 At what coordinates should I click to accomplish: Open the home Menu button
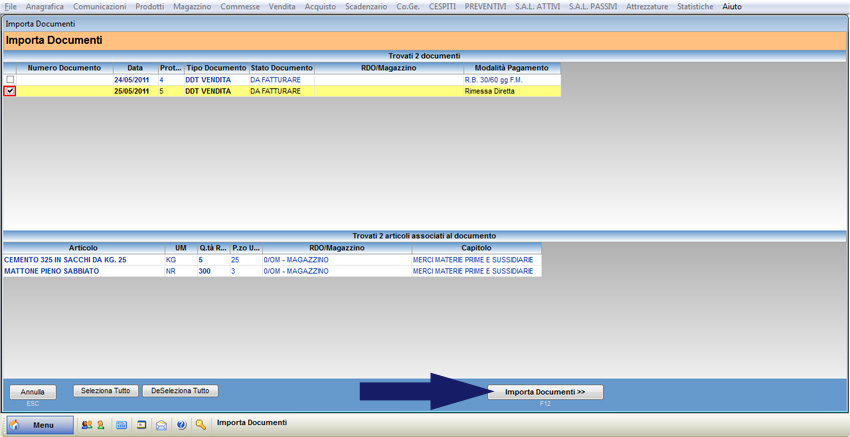(40, 425)
